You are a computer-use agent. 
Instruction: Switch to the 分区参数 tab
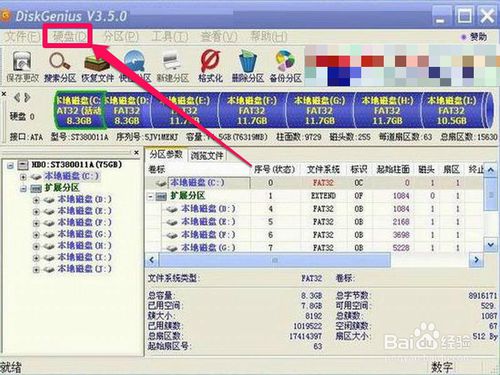166,154
